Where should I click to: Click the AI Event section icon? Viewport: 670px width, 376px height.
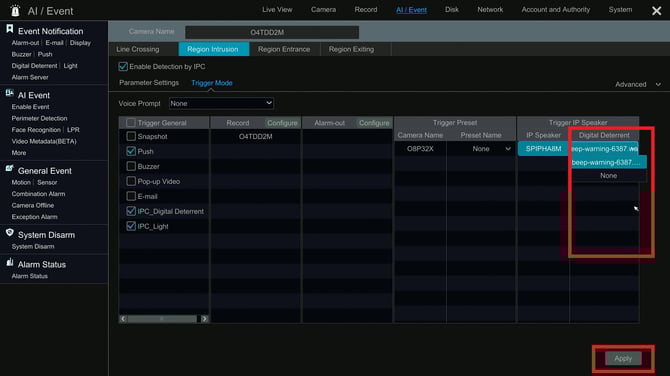[9, 93]
